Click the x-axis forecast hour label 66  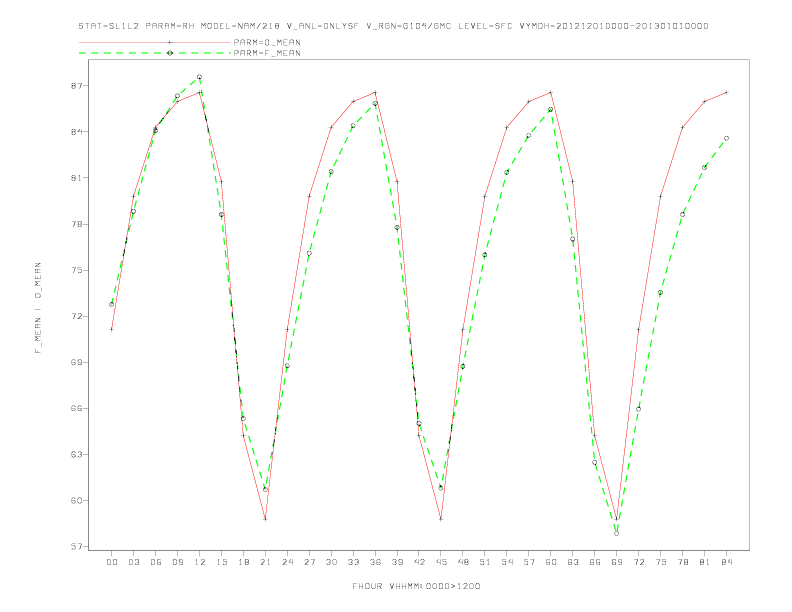pyautogui.click(x=595, y=562)
